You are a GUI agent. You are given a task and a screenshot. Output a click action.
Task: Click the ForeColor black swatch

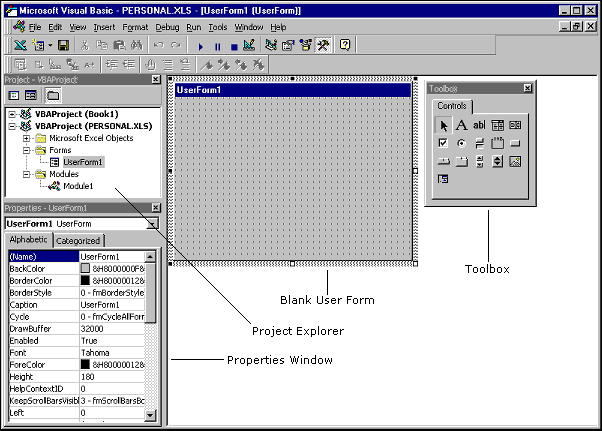(x=85, y=364)
